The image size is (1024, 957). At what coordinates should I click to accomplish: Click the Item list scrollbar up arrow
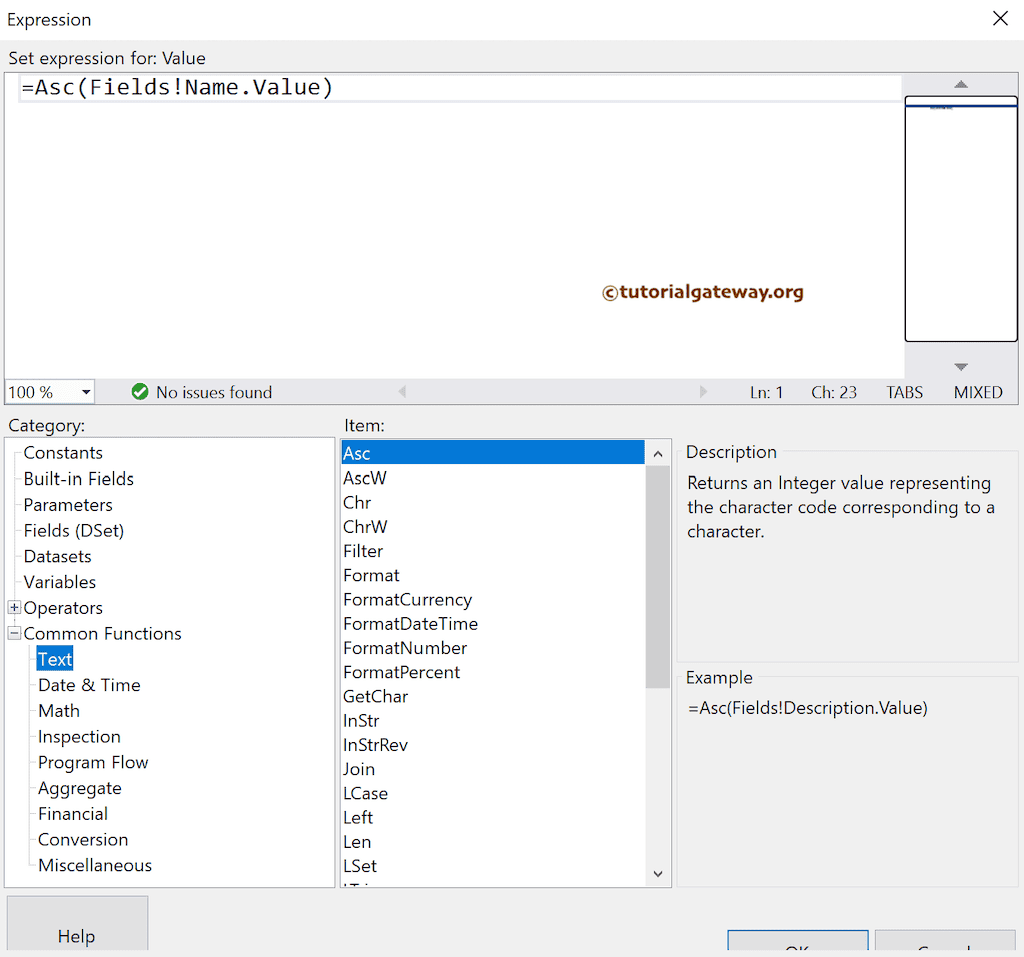tap(657, 452)
